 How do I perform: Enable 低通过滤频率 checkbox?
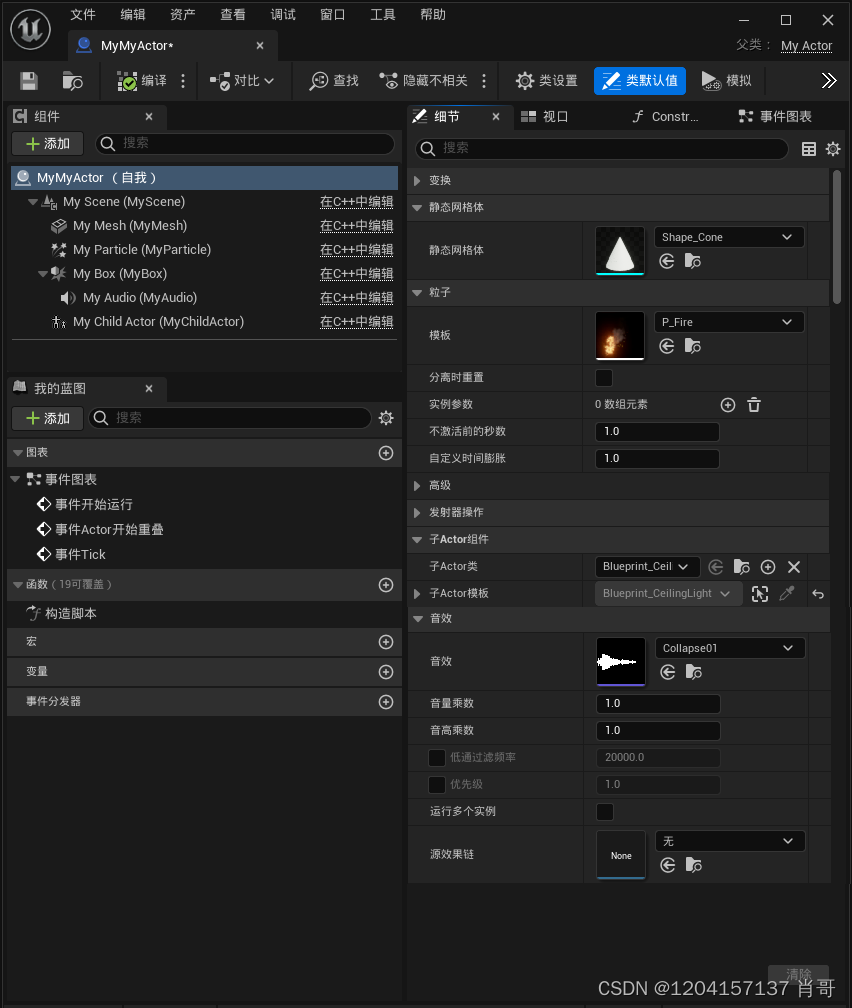click(x=437, y=758)
